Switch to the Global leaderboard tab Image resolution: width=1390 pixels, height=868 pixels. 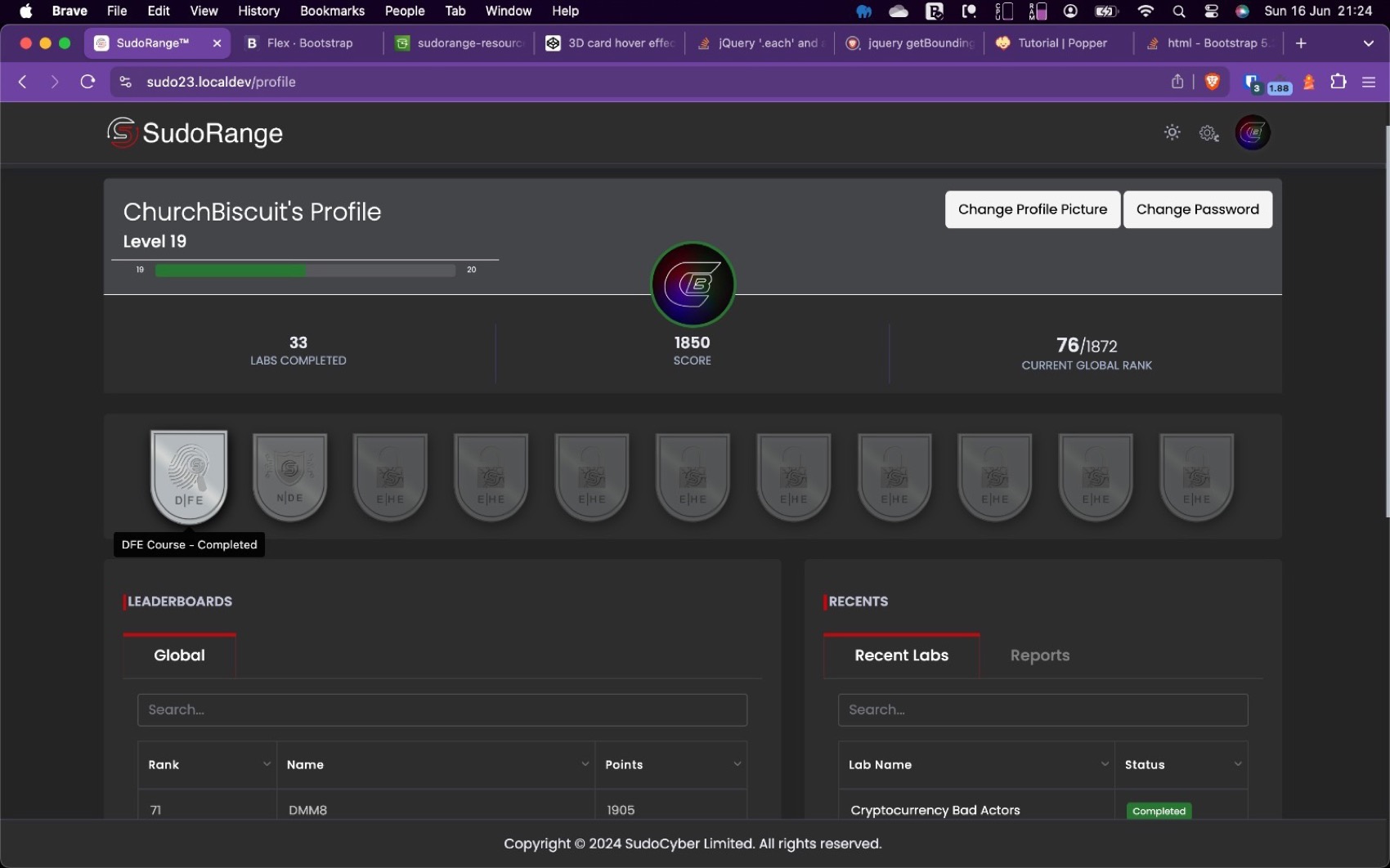(x=179, y=655)
